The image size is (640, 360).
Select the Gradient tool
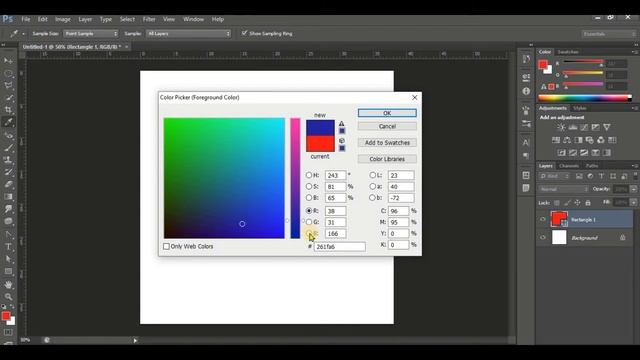point(8,197)
